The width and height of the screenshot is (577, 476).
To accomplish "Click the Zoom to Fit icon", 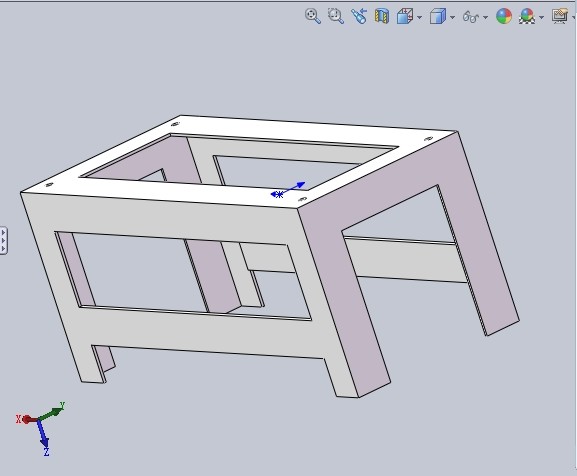I will click(313, 16).
